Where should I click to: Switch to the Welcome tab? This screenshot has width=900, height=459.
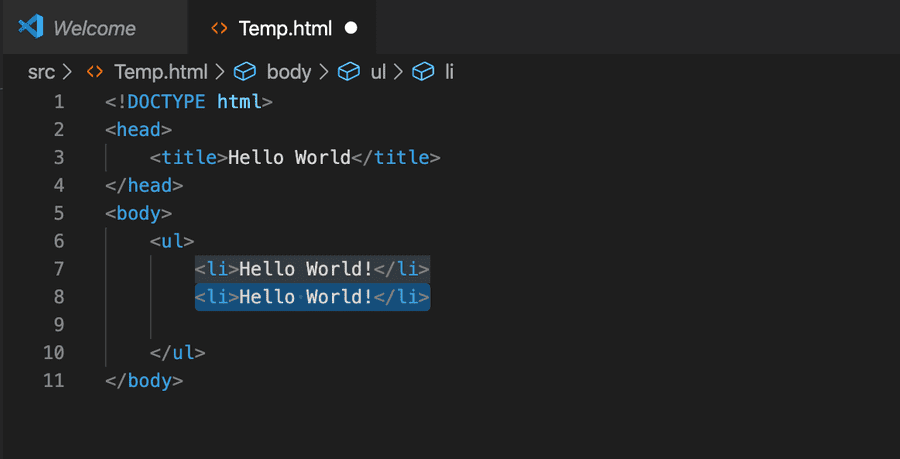(94, 28)
